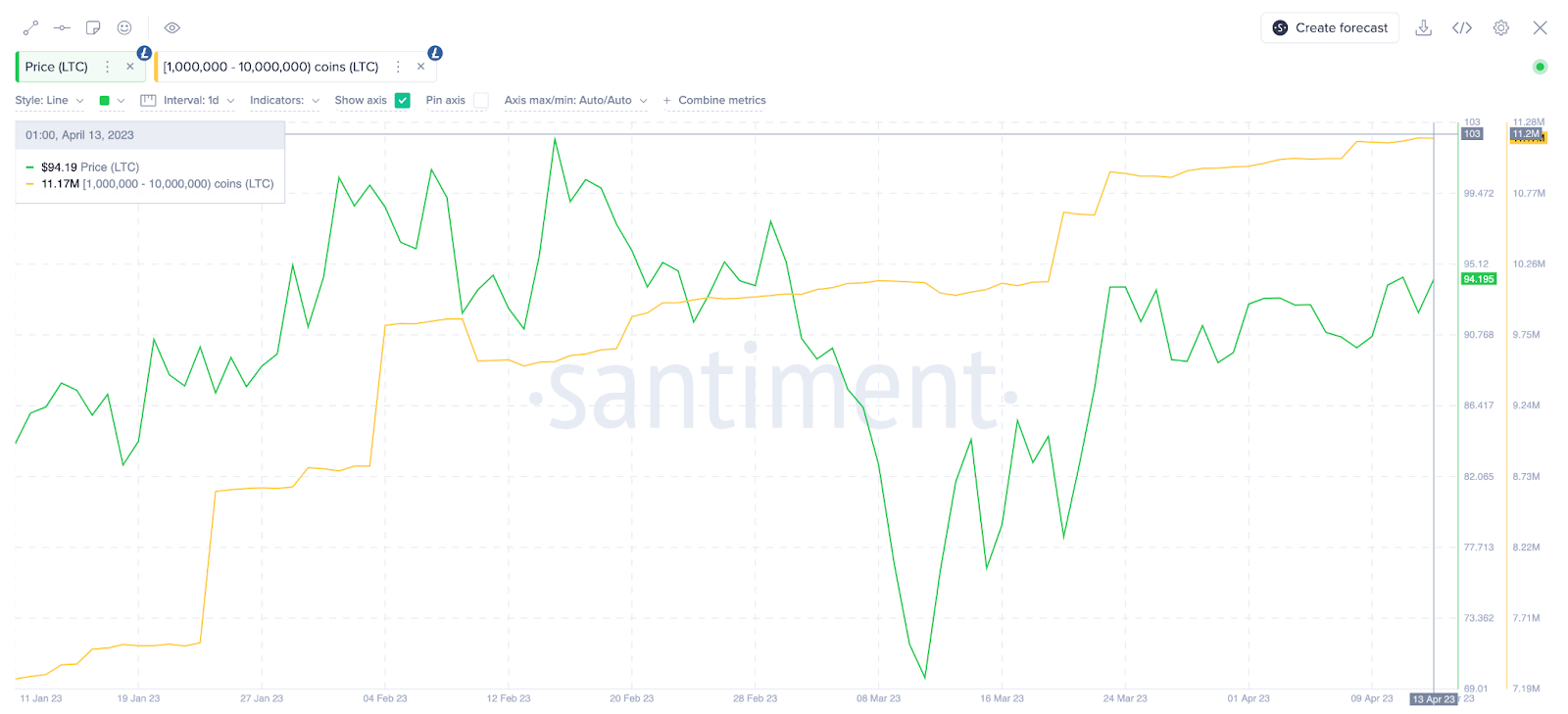
Task: Click the green line color swatch
Action: [x=105, y=101]
